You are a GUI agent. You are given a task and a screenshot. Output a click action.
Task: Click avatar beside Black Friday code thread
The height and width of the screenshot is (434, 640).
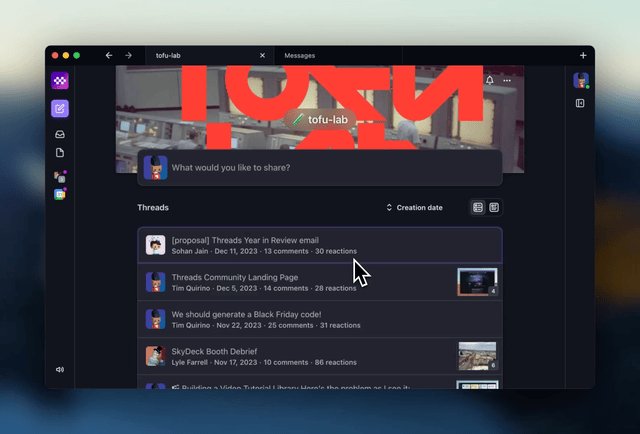pos(156,319)
